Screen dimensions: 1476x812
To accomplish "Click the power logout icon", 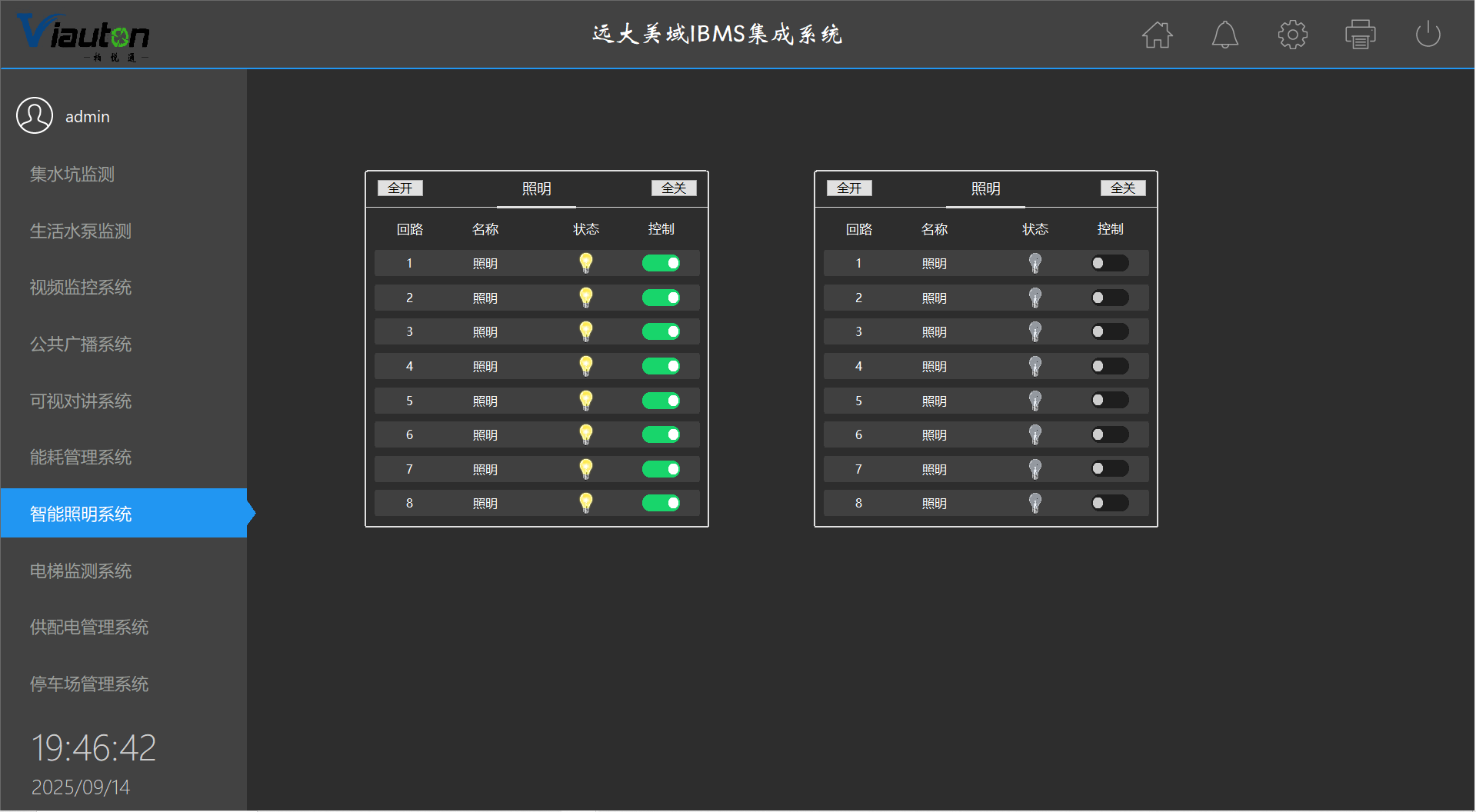I will tap(1428, 35).
